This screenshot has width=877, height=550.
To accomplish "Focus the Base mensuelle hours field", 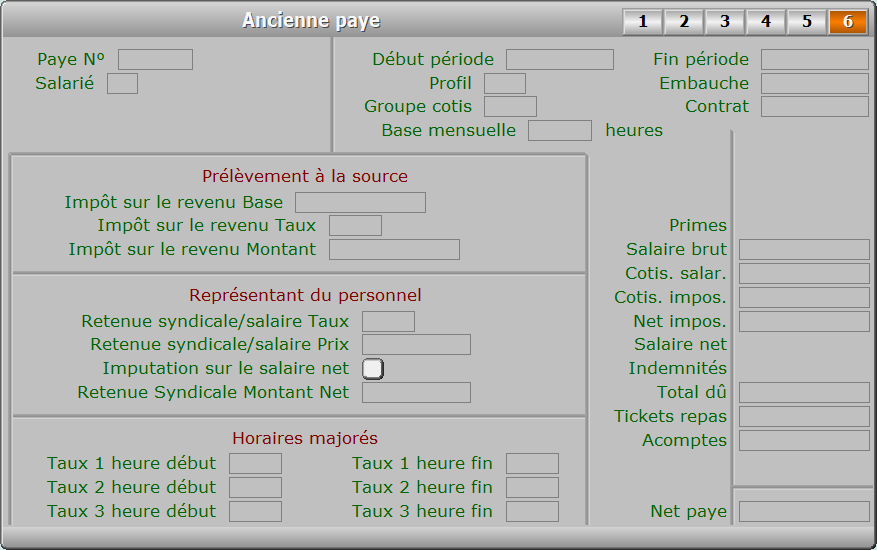I will (x=560, y=130).
